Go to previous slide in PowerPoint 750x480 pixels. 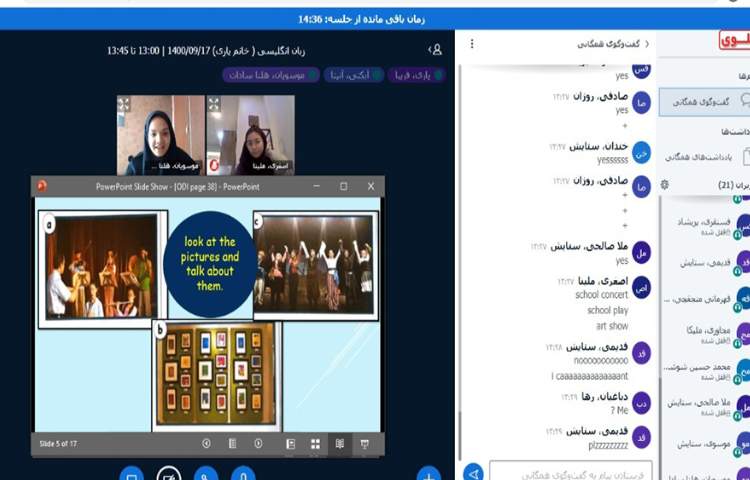[x=207, y=444]
